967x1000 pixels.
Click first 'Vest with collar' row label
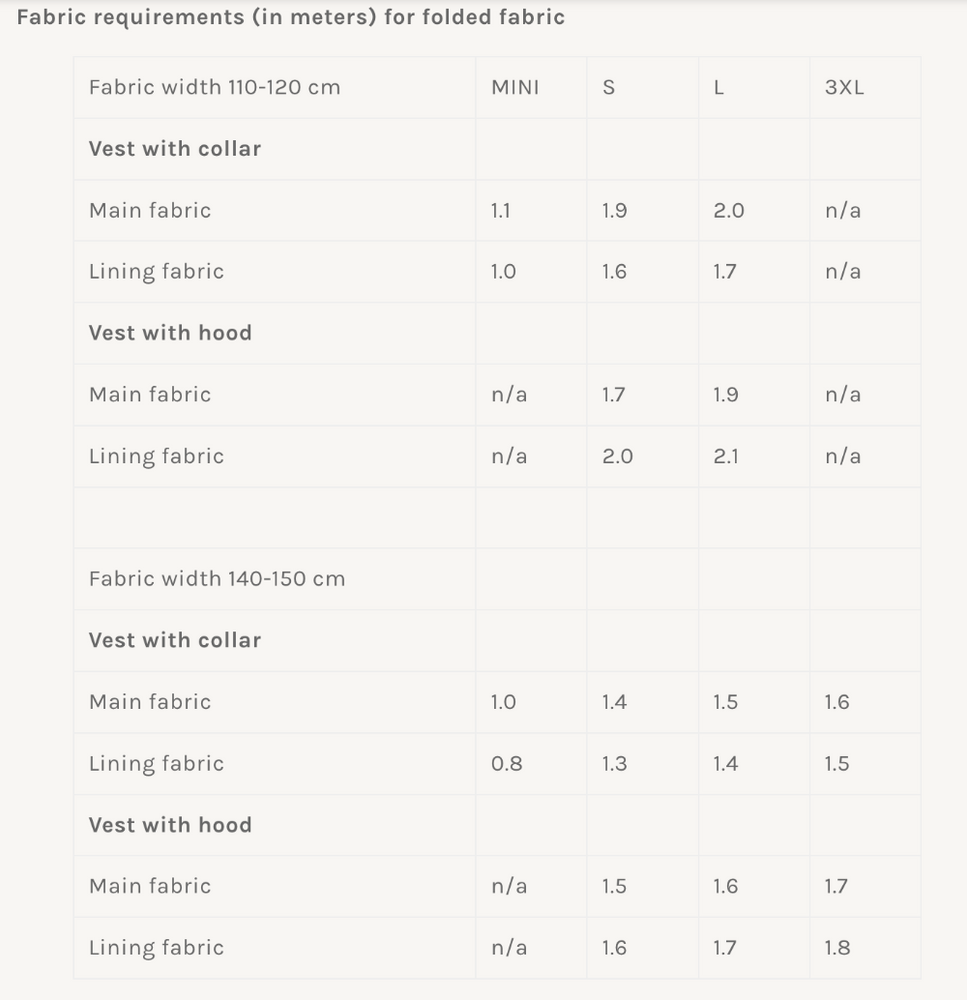[x=174, y=149]
